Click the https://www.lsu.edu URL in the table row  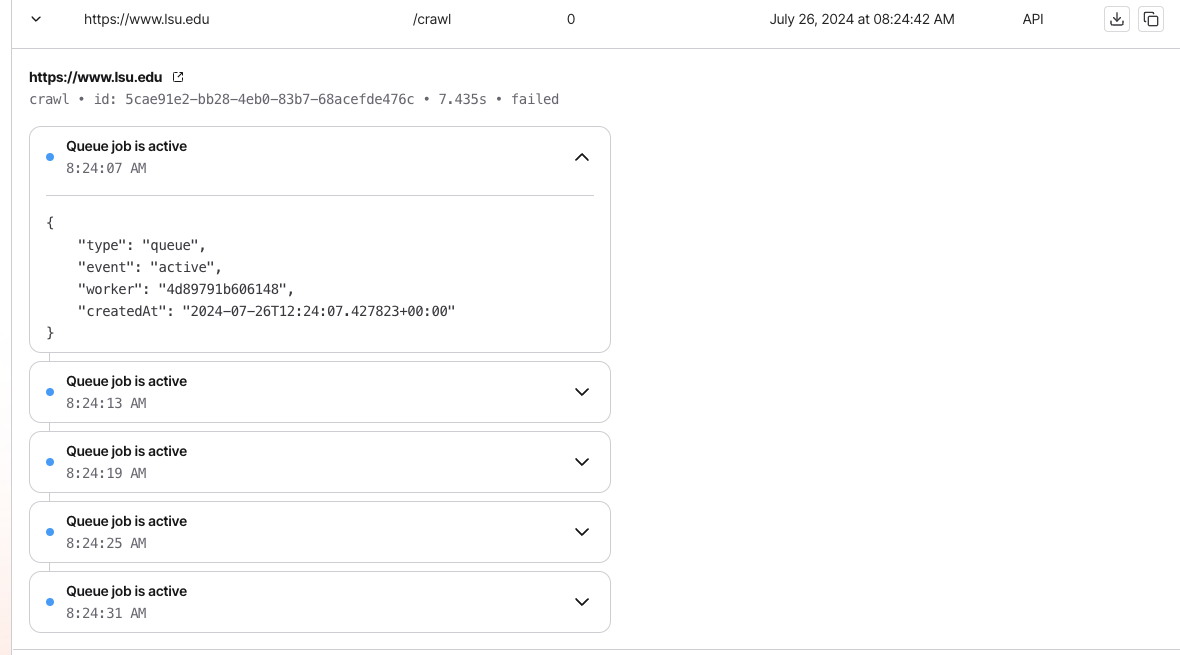point(147,19)
